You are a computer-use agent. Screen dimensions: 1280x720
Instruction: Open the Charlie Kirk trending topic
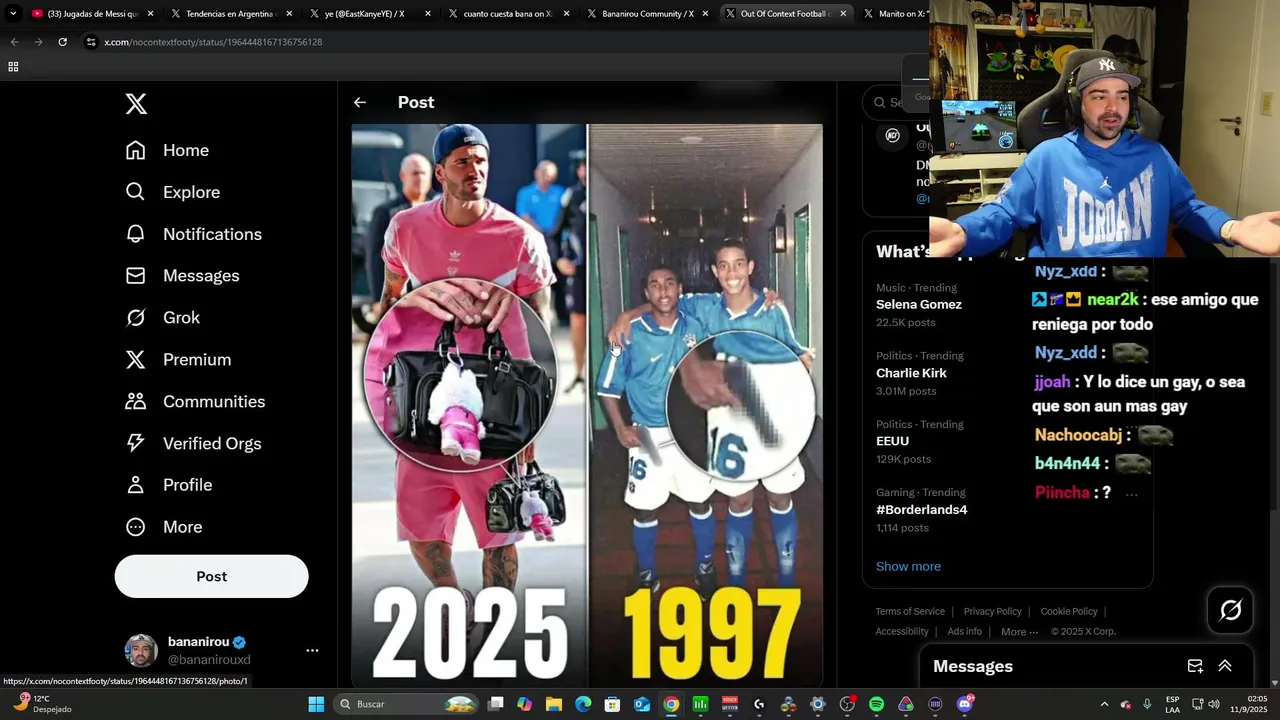[x=911, y=373]
